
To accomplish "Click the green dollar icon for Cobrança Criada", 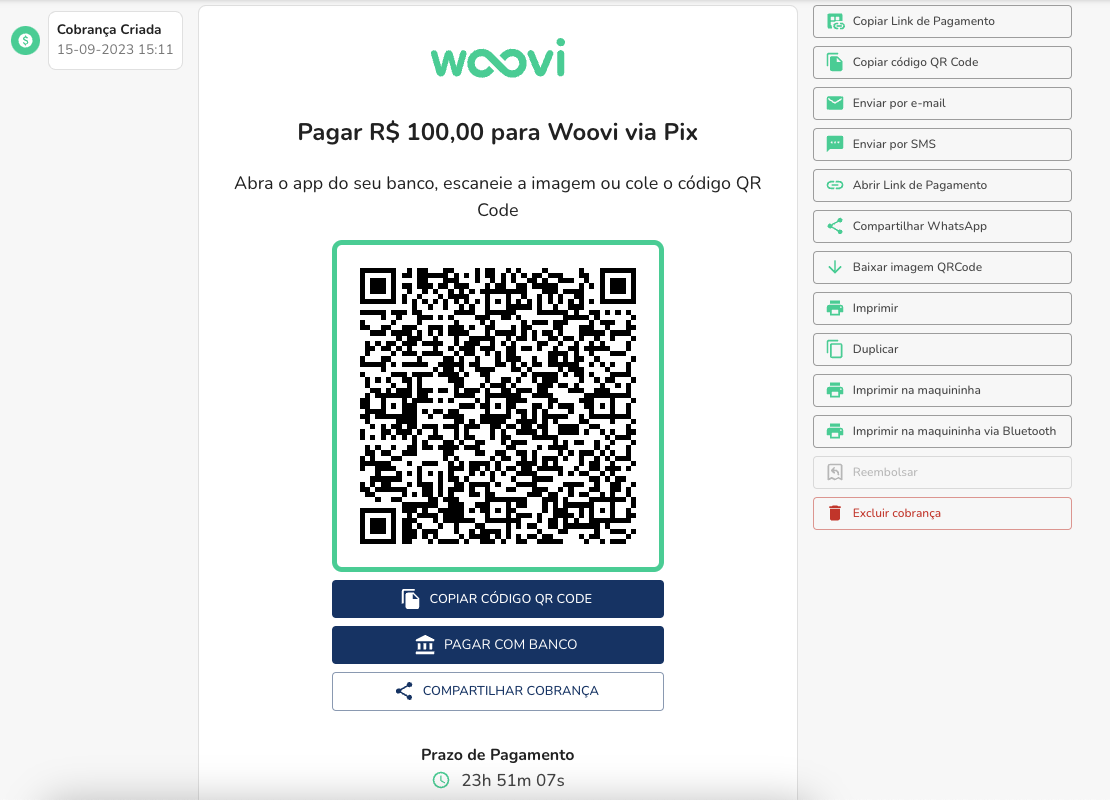I will [x=25, y=41].
